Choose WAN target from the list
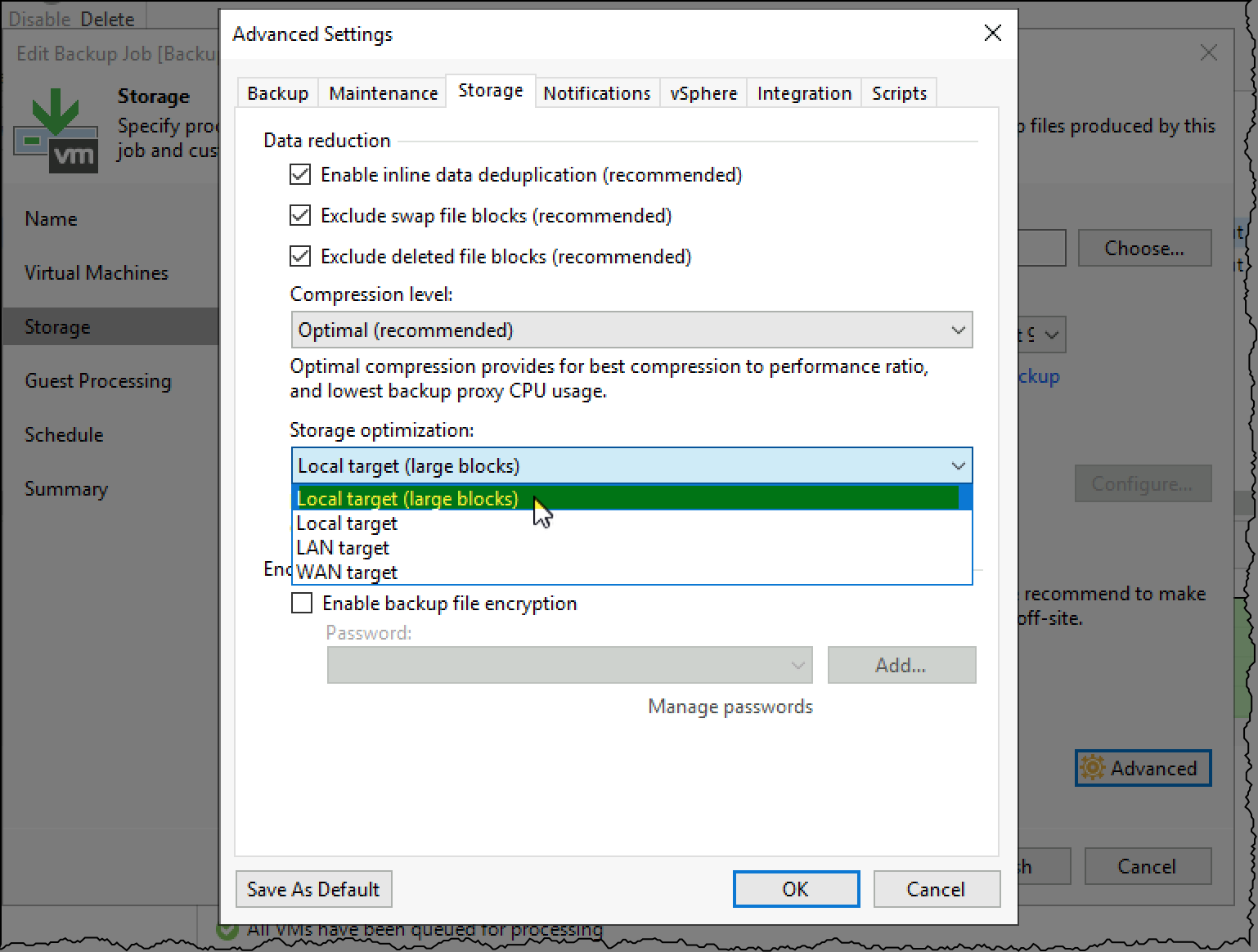This screenshot has width=1258, height=952. pyautogui.click(x=631, y=573)
